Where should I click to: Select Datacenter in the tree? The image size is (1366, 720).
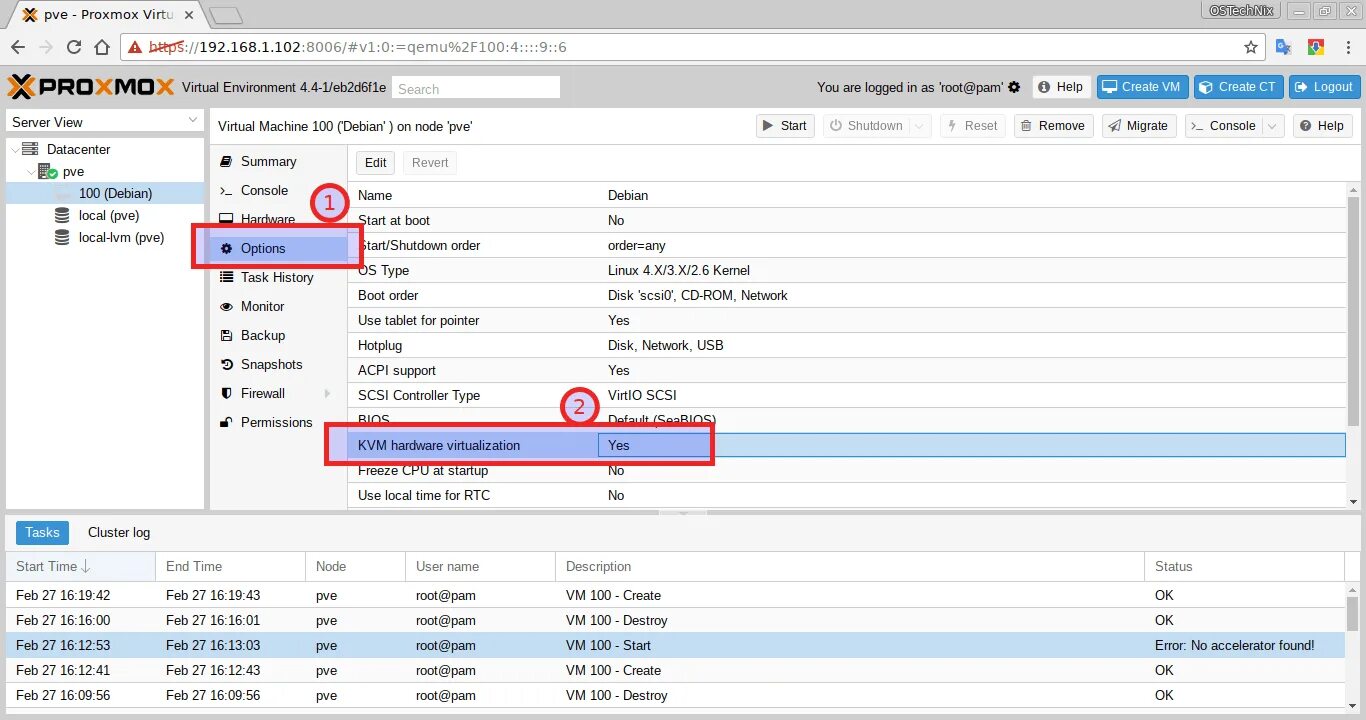(x=78, y=149)
